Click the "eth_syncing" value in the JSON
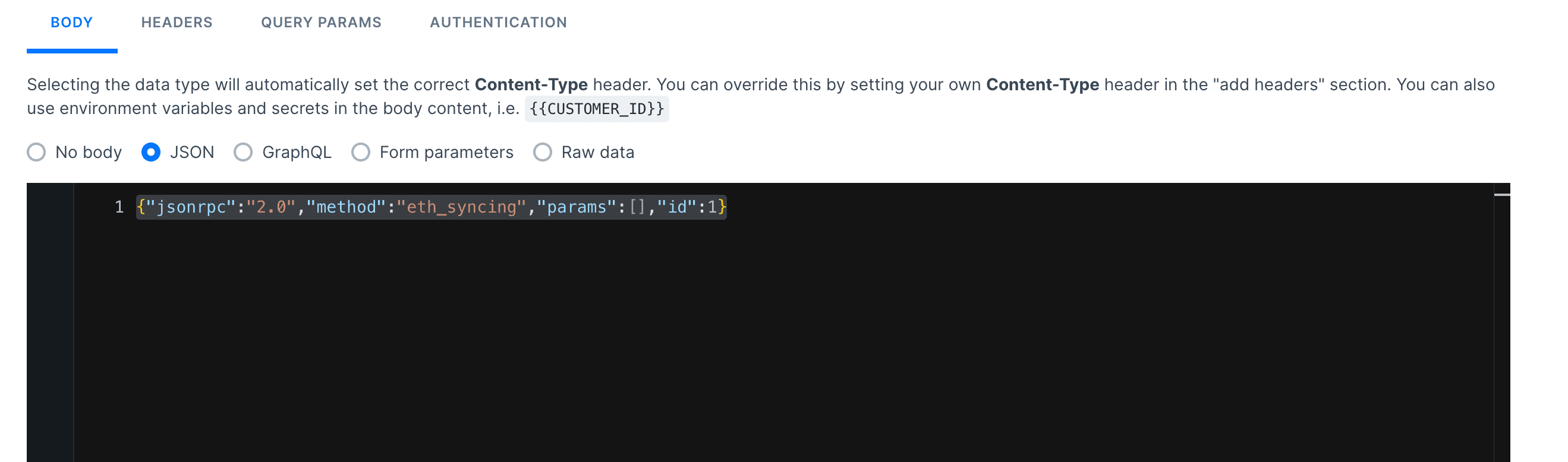Image resolution: width=1568 pixels, height=462 pixels. coord(461,207)
